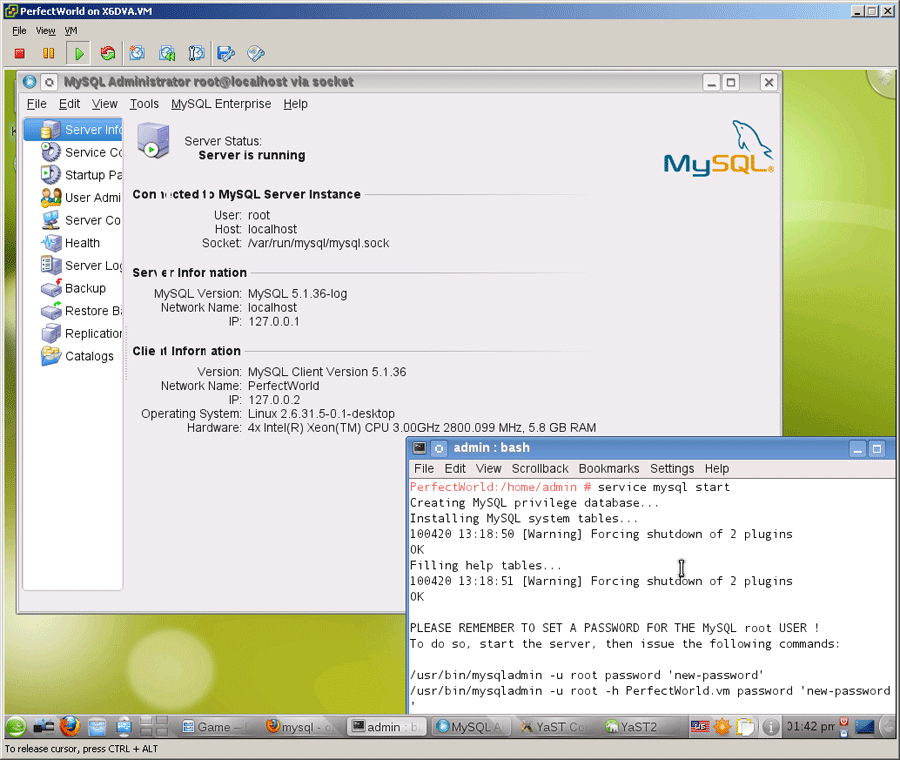Open the clipboard tray icon

coord(746,727)
